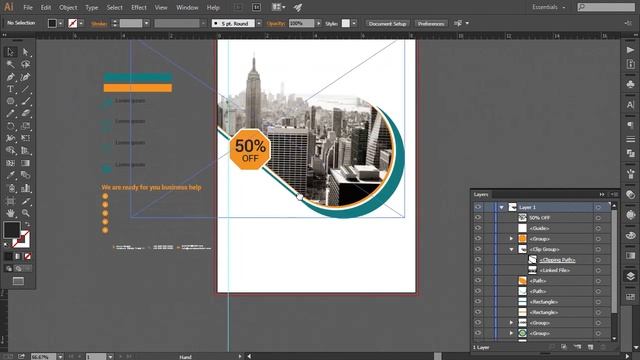
Task: Expand the <Group> with green thumbnail
Action: (x=511, y=333)
